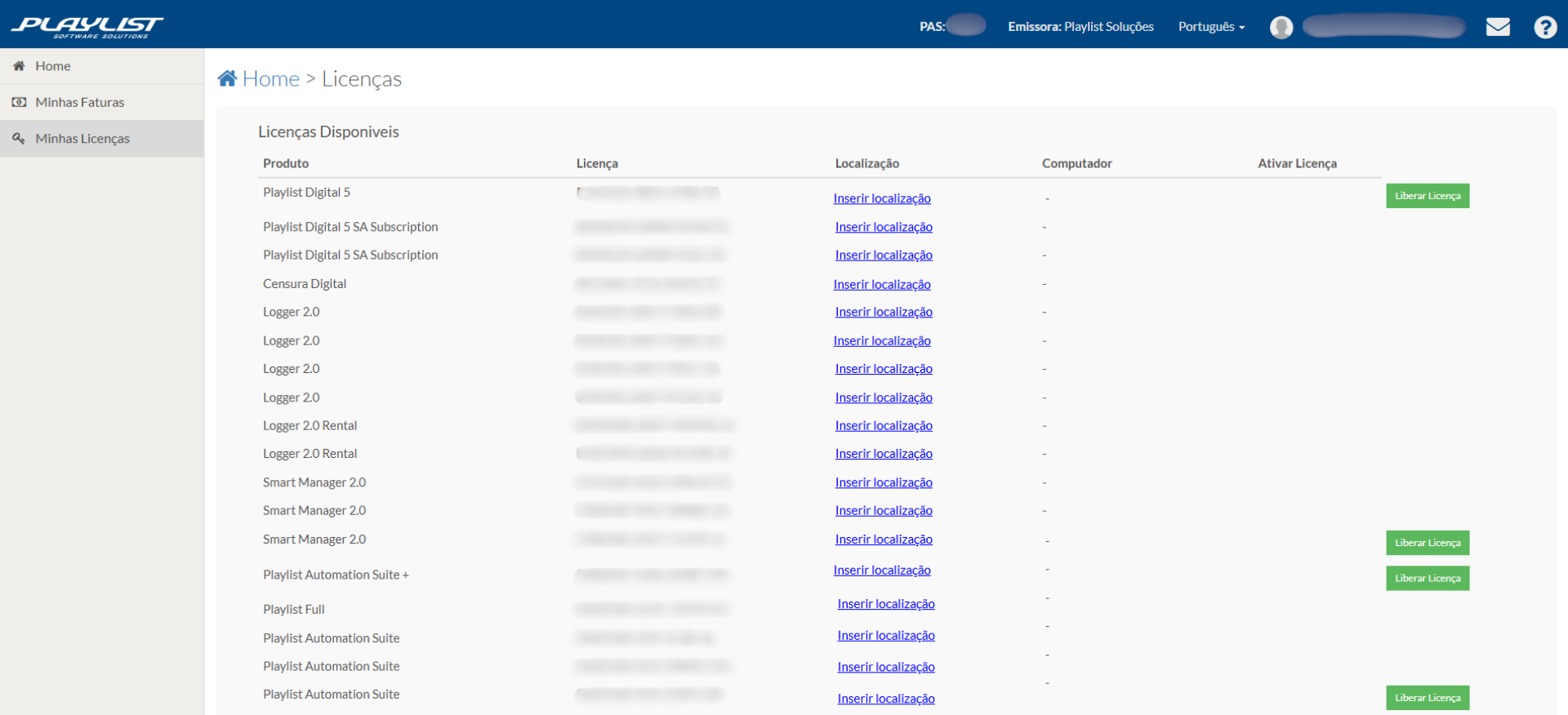1568x715 pixels.
Task: Click the Playlist Automation Suite + product name
Action: coord(336,575)
